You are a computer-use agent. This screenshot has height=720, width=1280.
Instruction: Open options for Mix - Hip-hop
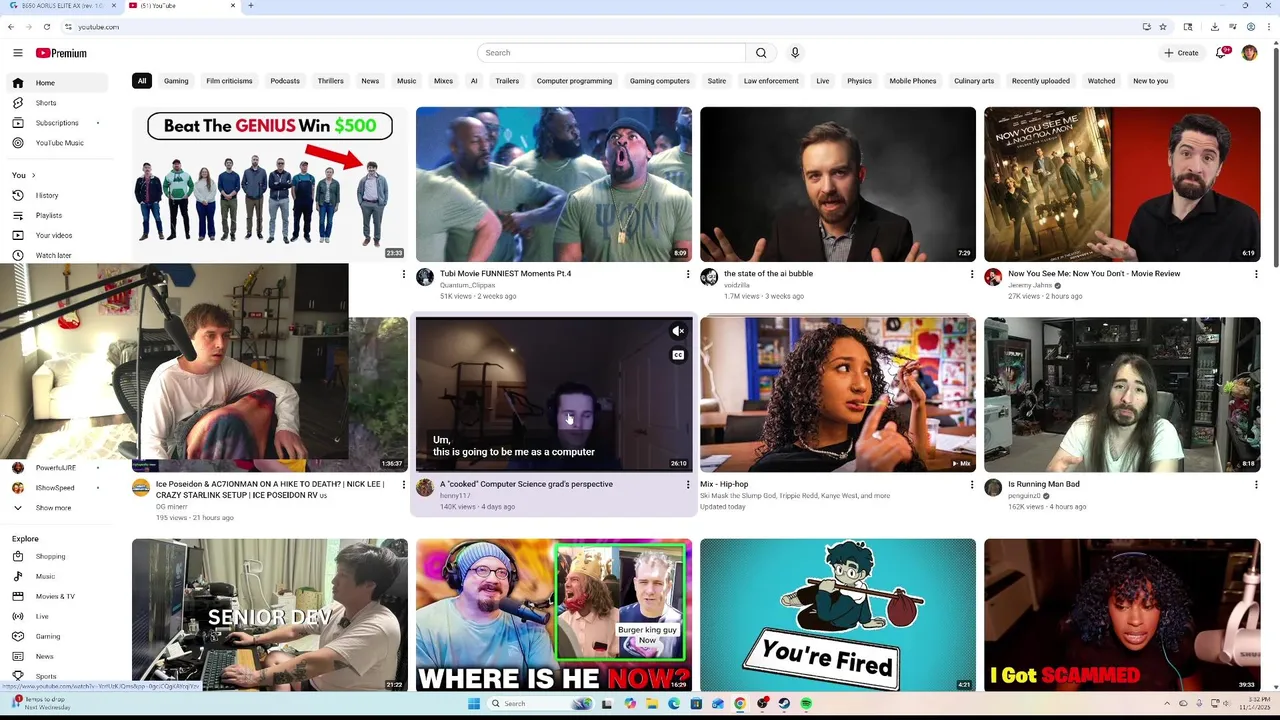coord(971,485)
